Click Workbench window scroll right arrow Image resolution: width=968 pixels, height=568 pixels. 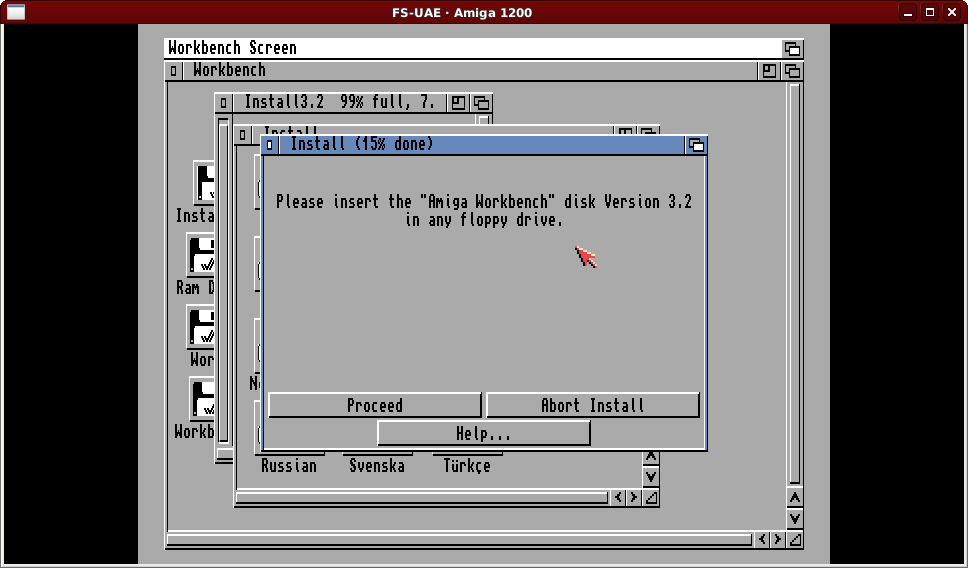(x=777, y=540)
